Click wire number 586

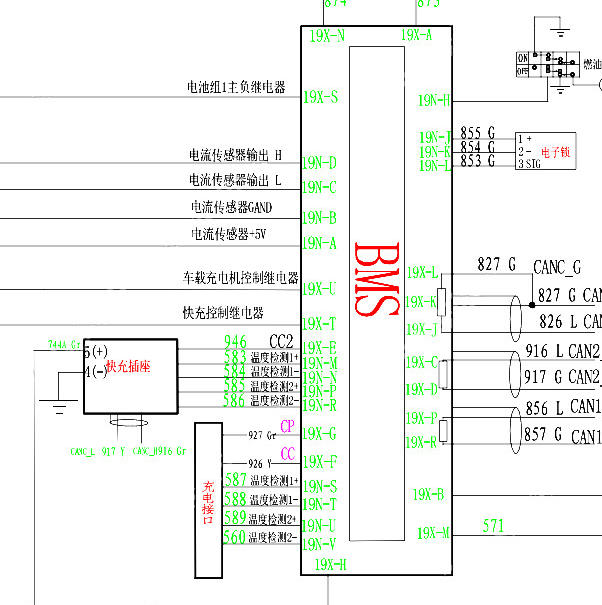pos(234,401)
